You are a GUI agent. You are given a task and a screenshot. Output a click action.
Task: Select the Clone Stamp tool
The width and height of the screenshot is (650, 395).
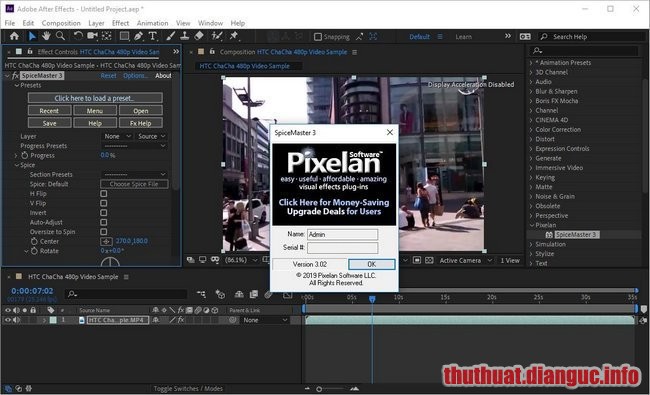184,36
